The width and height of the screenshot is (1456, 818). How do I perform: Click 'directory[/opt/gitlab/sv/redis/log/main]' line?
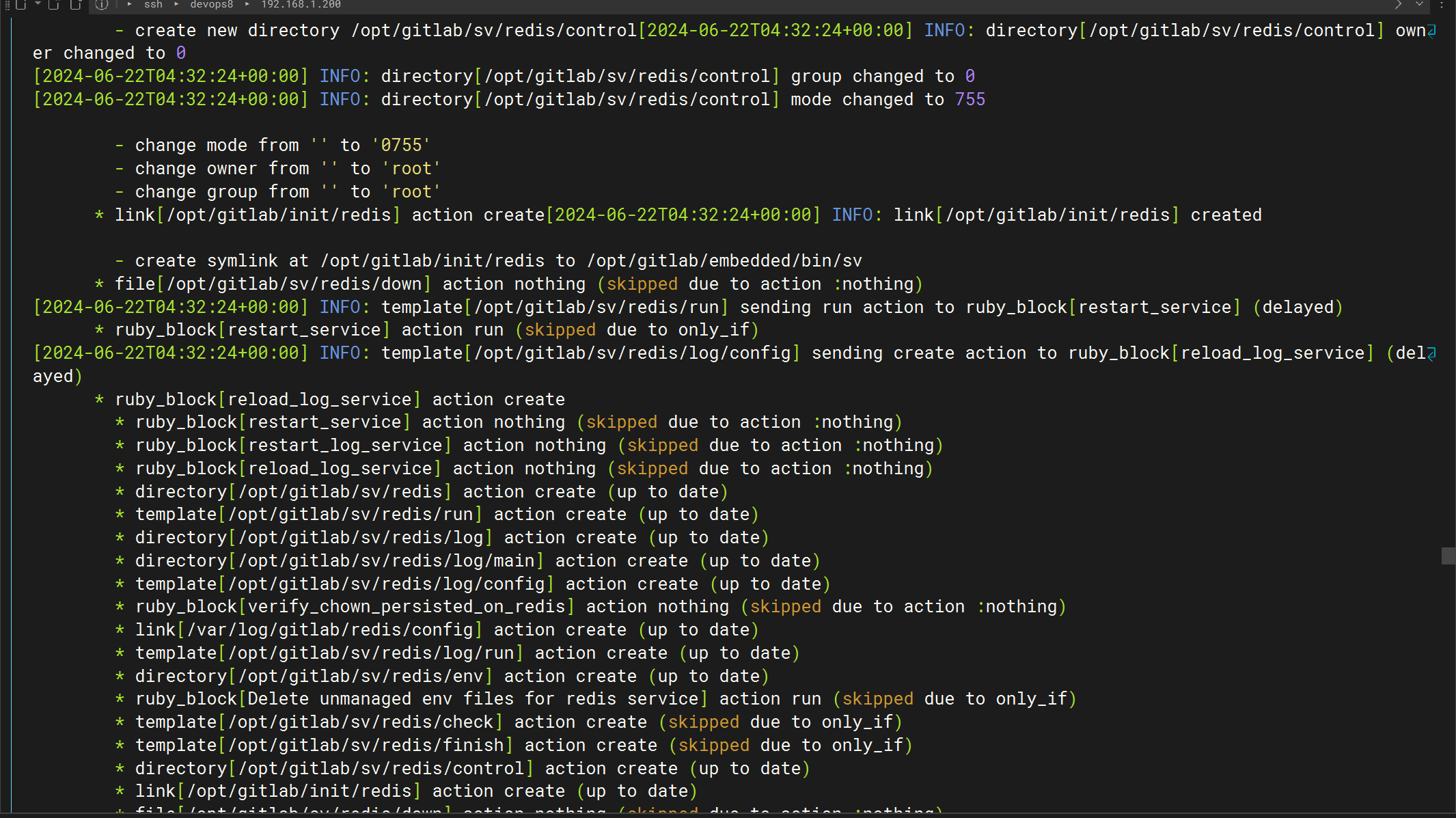click(468, 561)
